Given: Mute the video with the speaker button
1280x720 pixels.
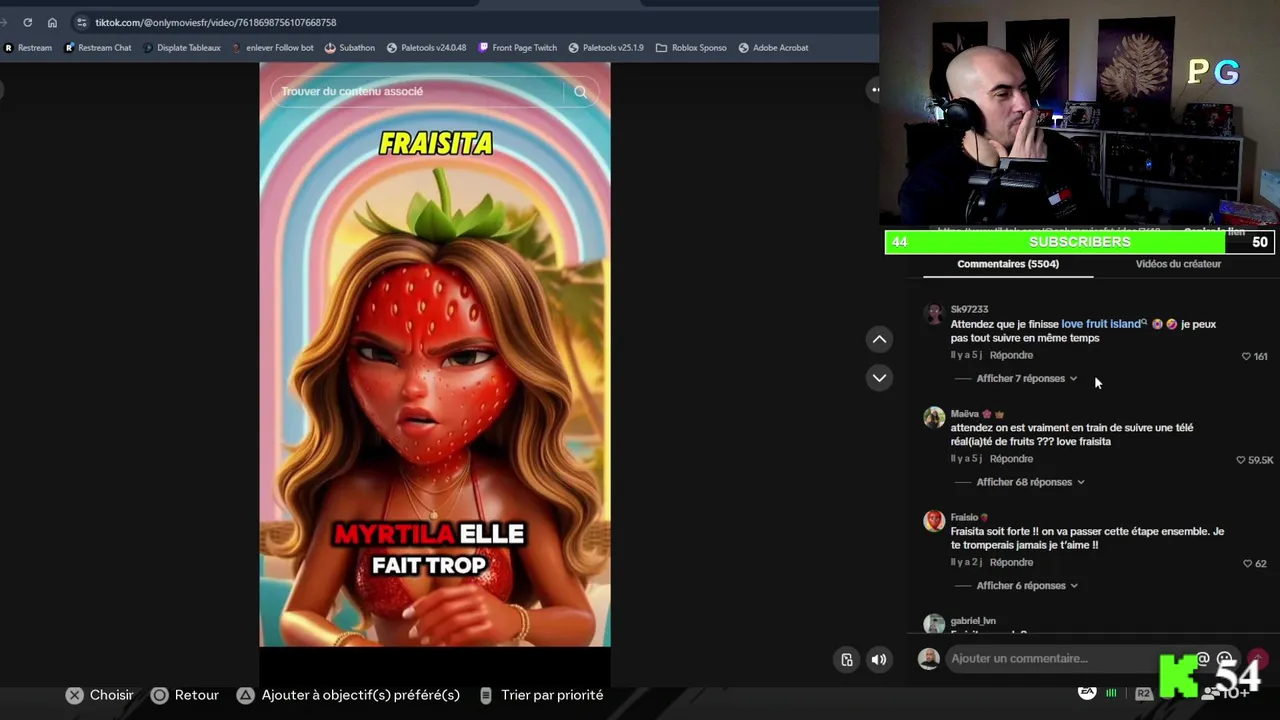Looking at the screenshot, I should pyautogui.click(x=879, y=659).
